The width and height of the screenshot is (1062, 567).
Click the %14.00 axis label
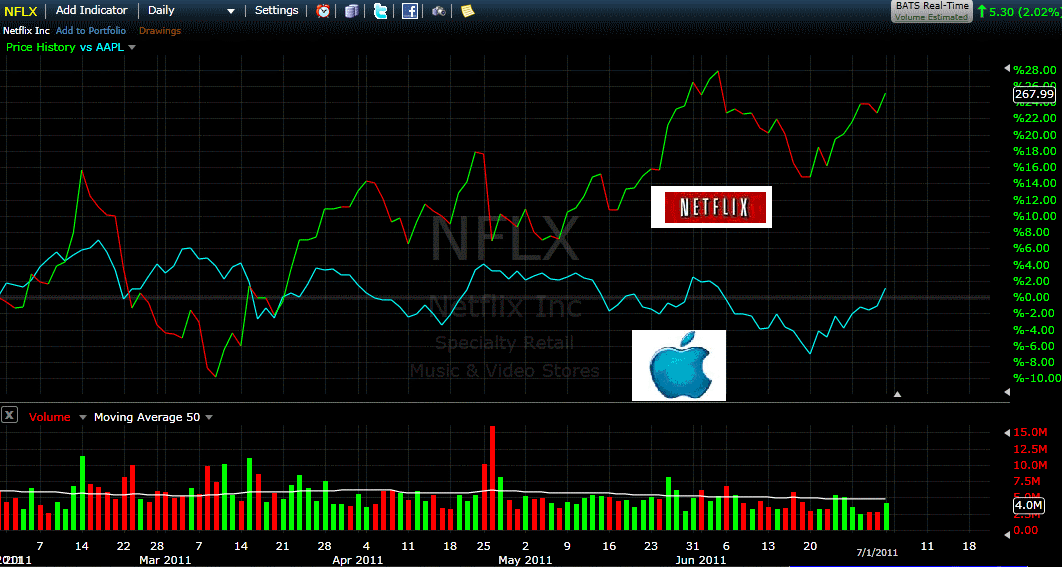tap(1036, 183)
